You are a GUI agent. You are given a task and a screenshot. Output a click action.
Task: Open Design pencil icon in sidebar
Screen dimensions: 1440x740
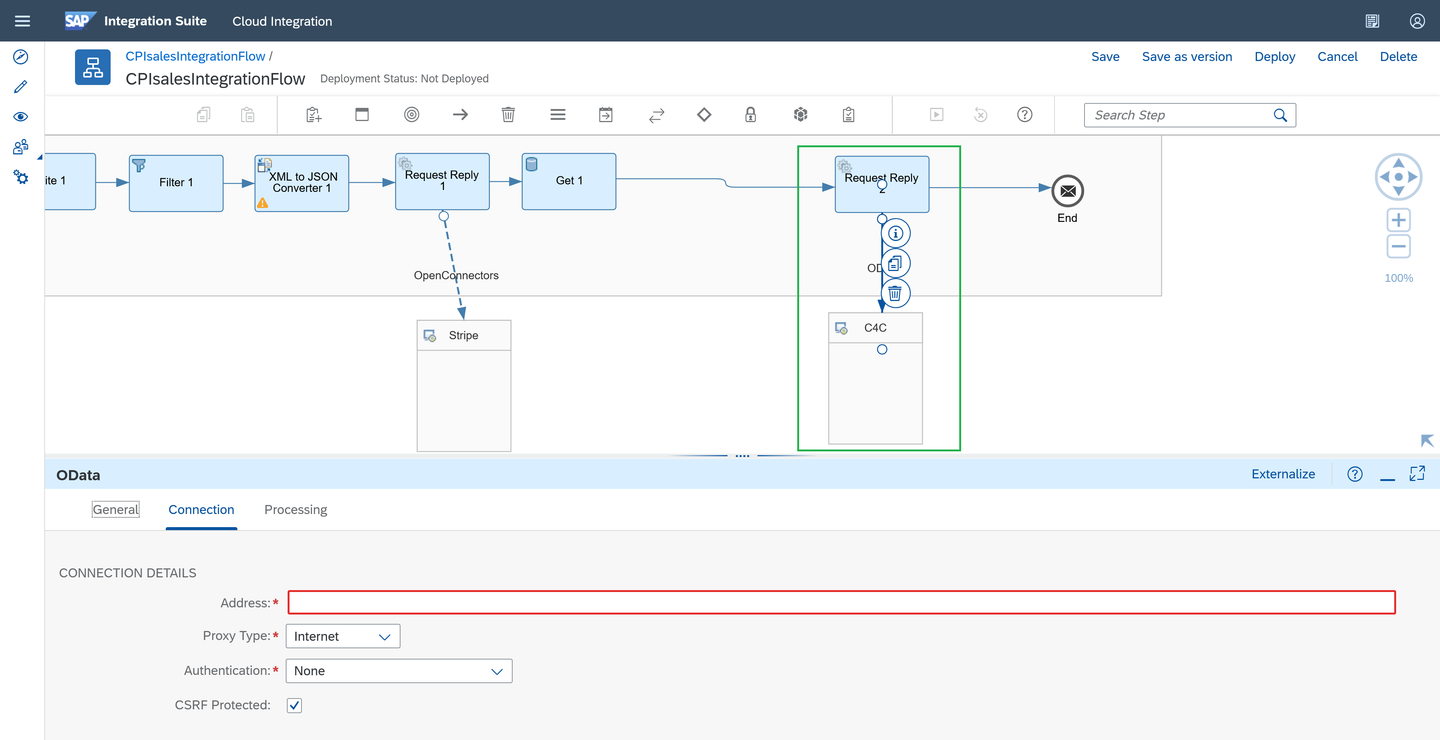[20, 87]
